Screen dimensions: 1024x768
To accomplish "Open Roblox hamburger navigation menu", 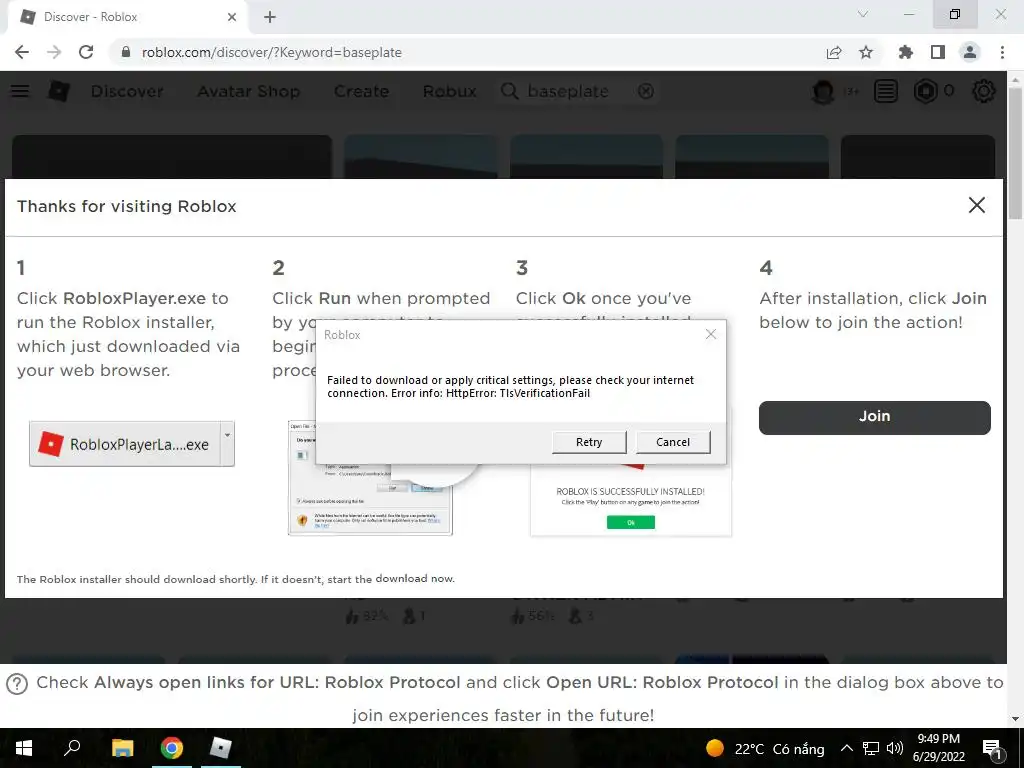I will 20,91.
